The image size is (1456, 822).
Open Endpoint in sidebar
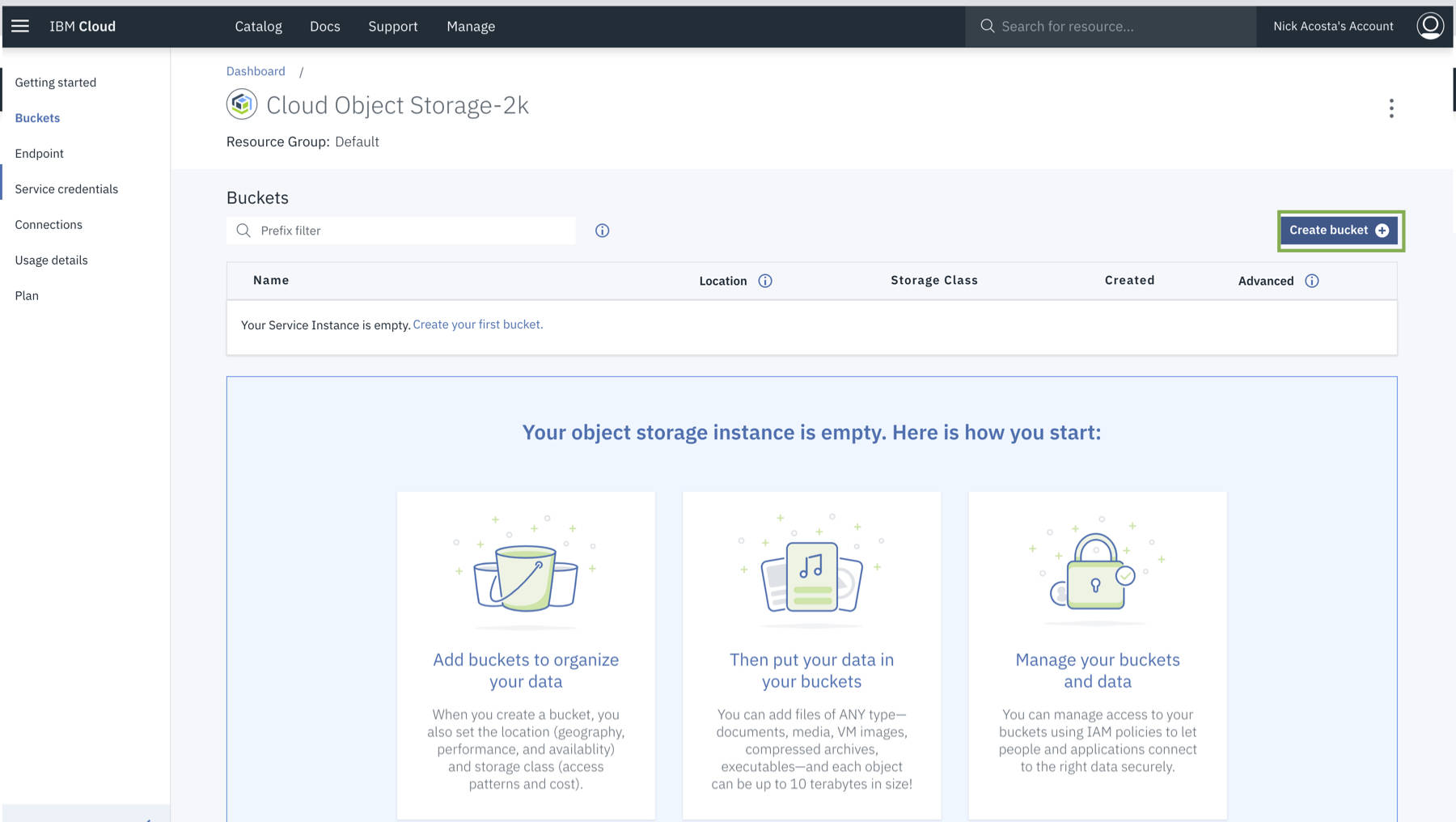click(x=39, y=154)
